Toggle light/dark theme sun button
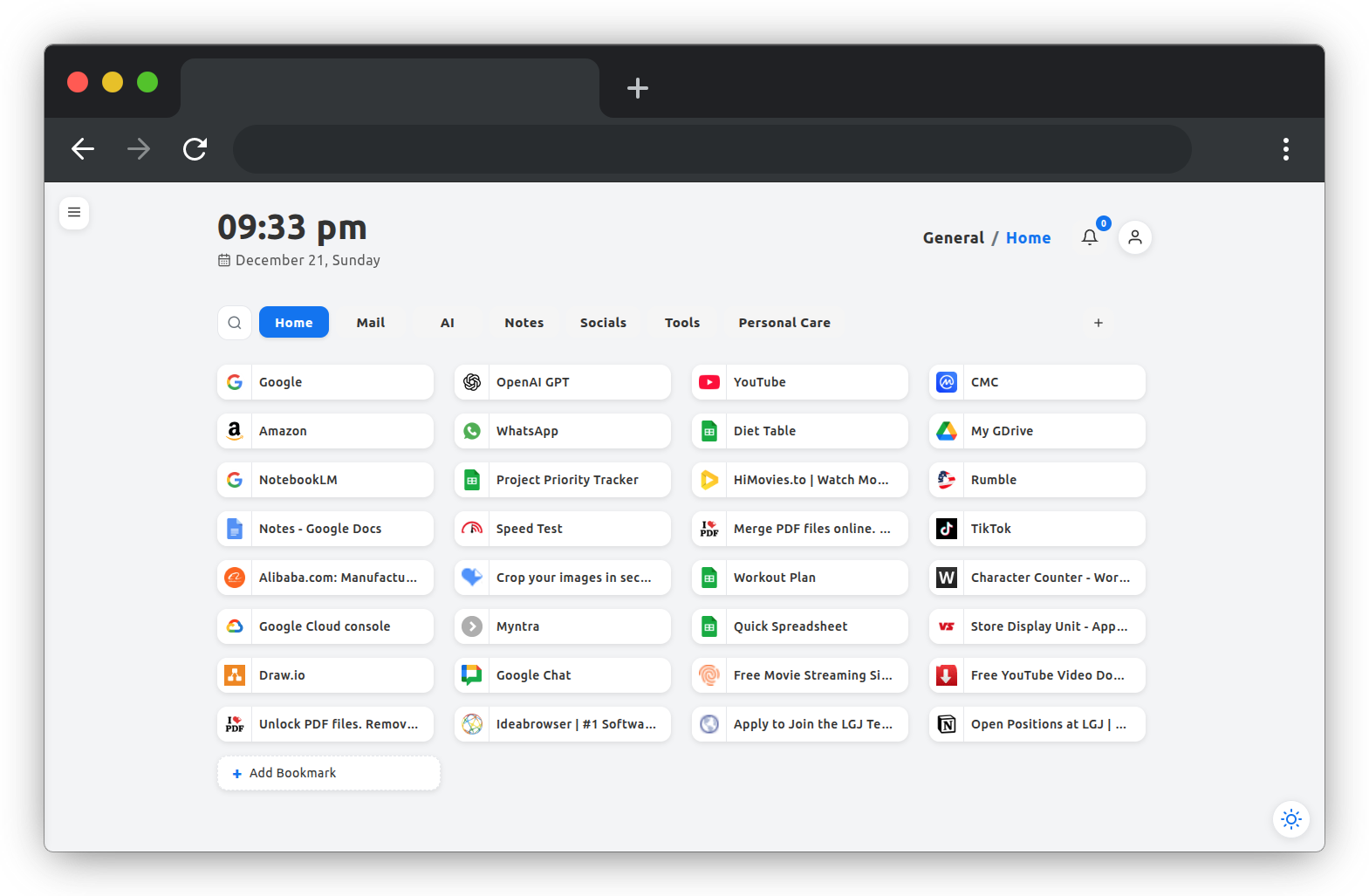The image size is (1369, 896). (1290, 819)
